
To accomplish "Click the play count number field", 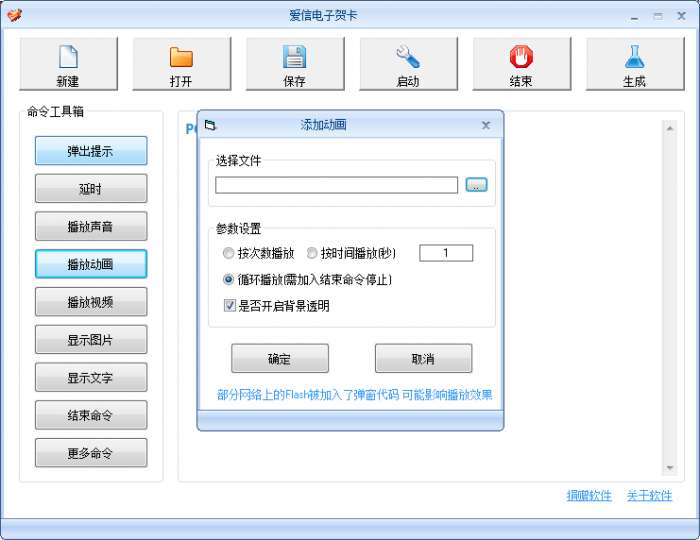I will pos(446,253).
